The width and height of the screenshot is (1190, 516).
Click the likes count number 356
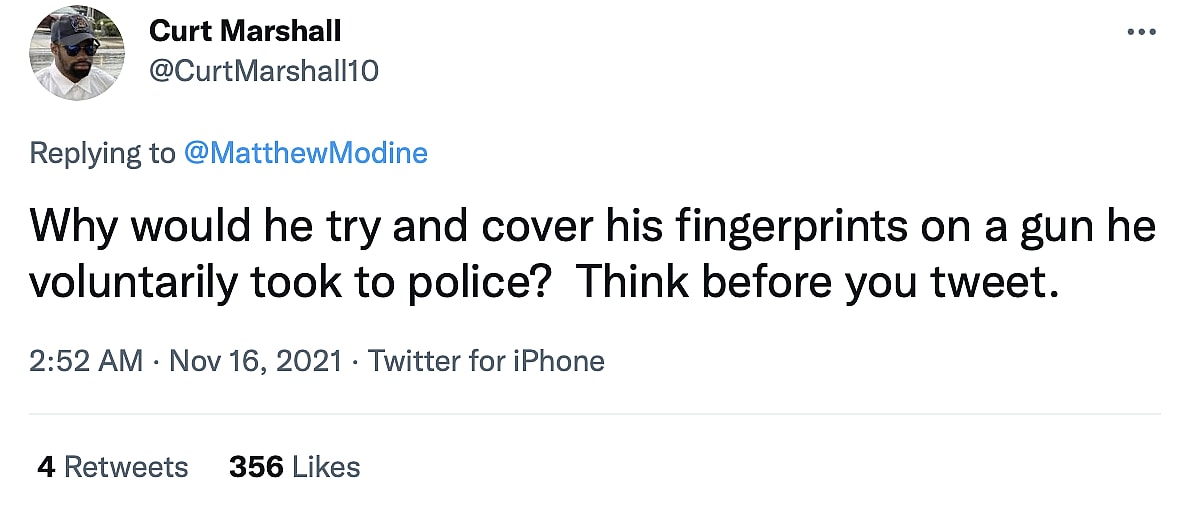[x=256, y=466]
